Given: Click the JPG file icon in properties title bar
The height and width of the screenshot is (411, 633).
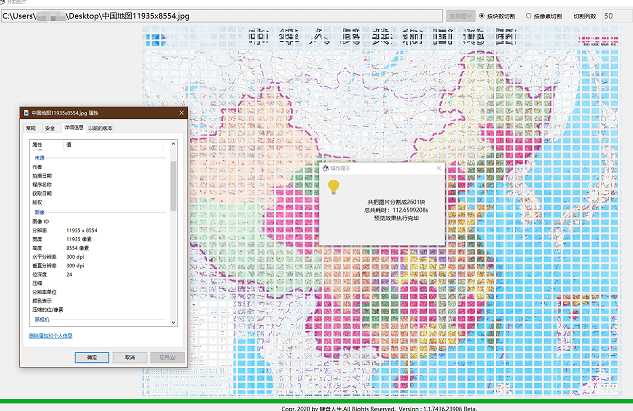Looking at the screenshot, I should pyautogui.click(x=27, y=114).
